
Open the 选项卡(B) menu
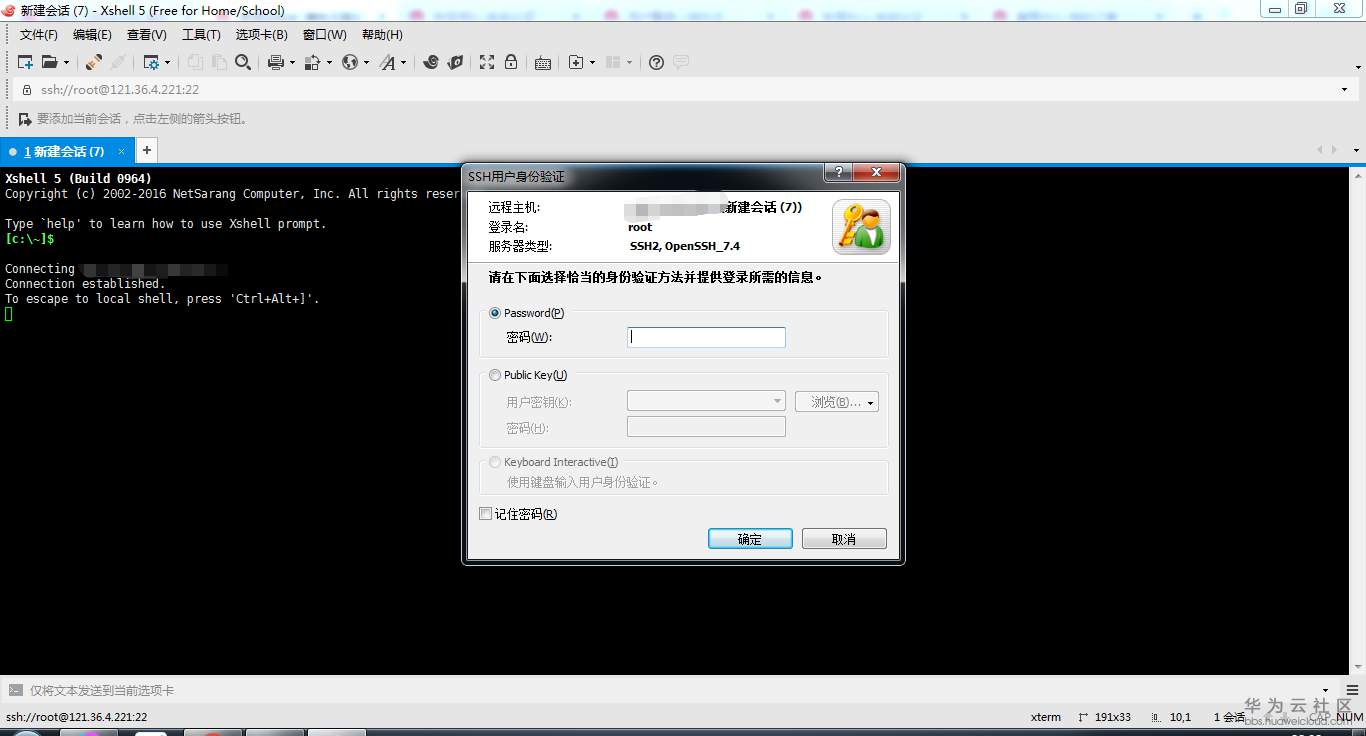pyautogui.click(x=262, y=35)
